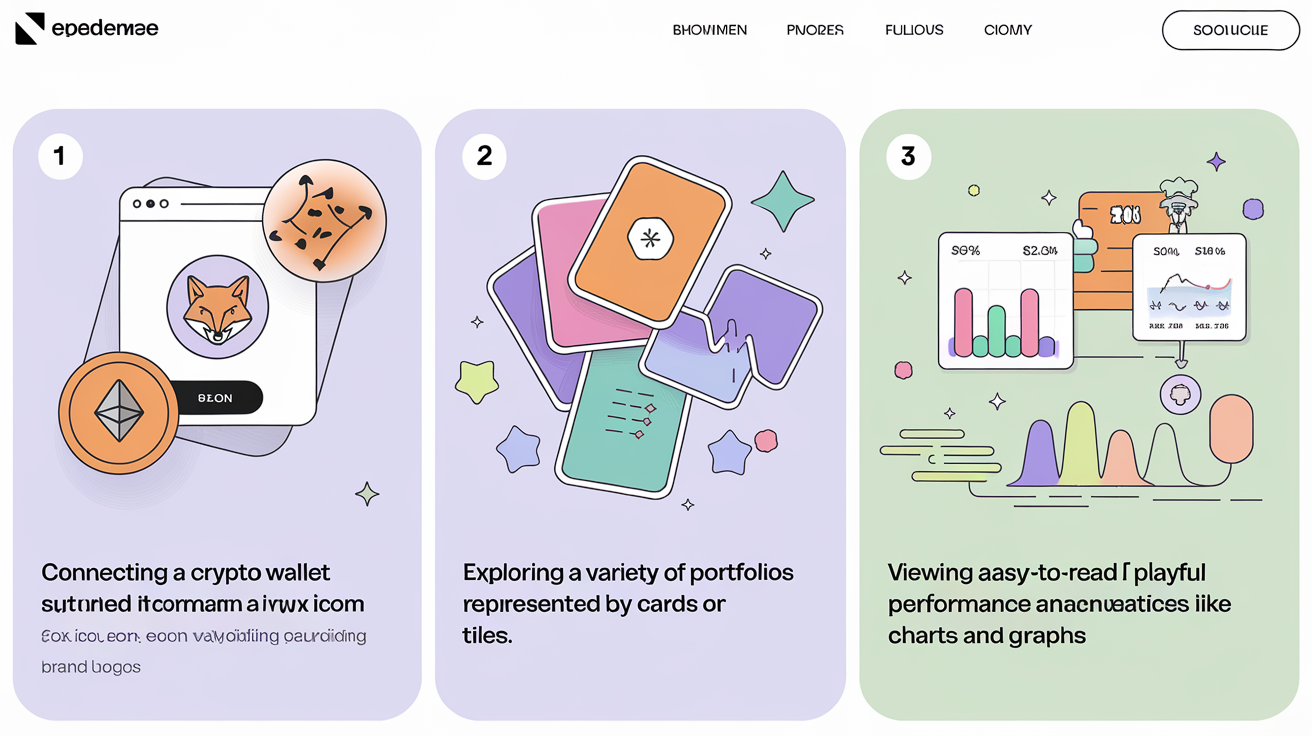The height and width of the screenshot is (736, 1312).
Task: Open the BHOWMEN menu item
Action: pyautogui.click(x=709, y=30)
